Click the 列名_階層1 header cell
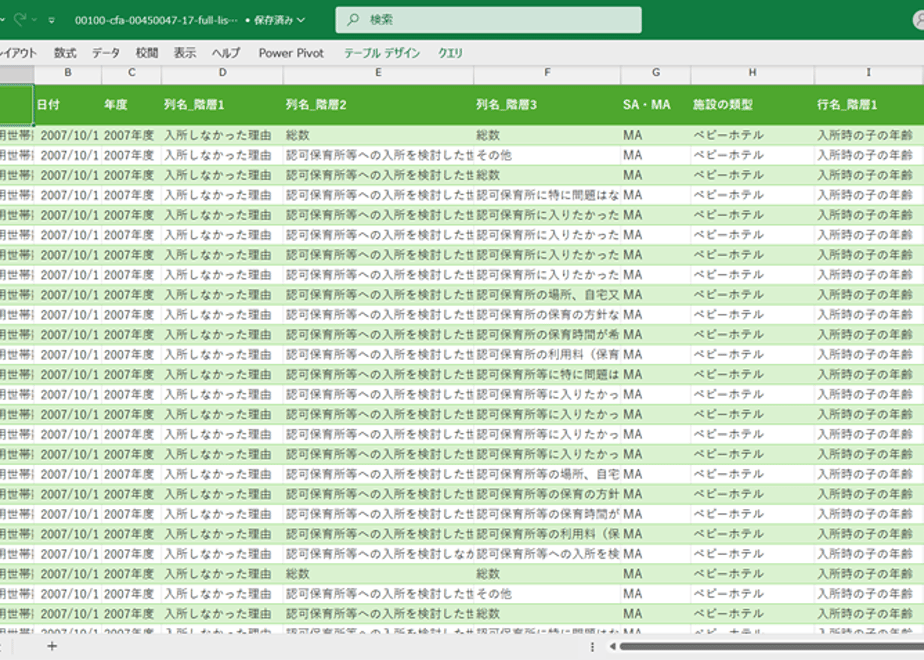924x660 pixels. (x=222, y=105)
